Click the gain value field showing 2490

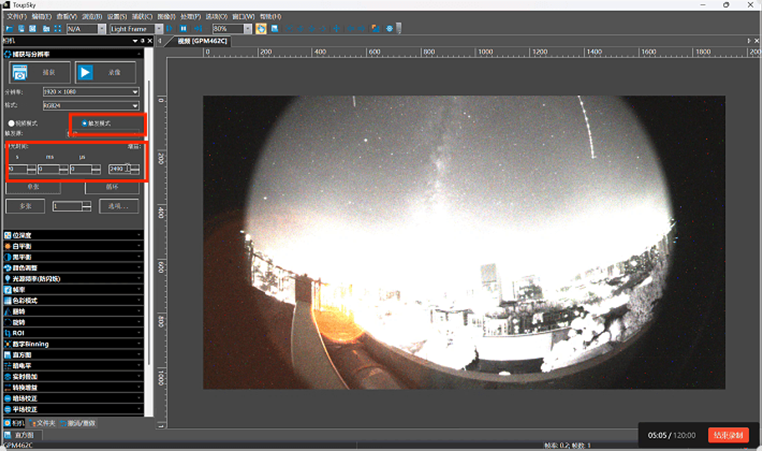[x=117, y=169]
